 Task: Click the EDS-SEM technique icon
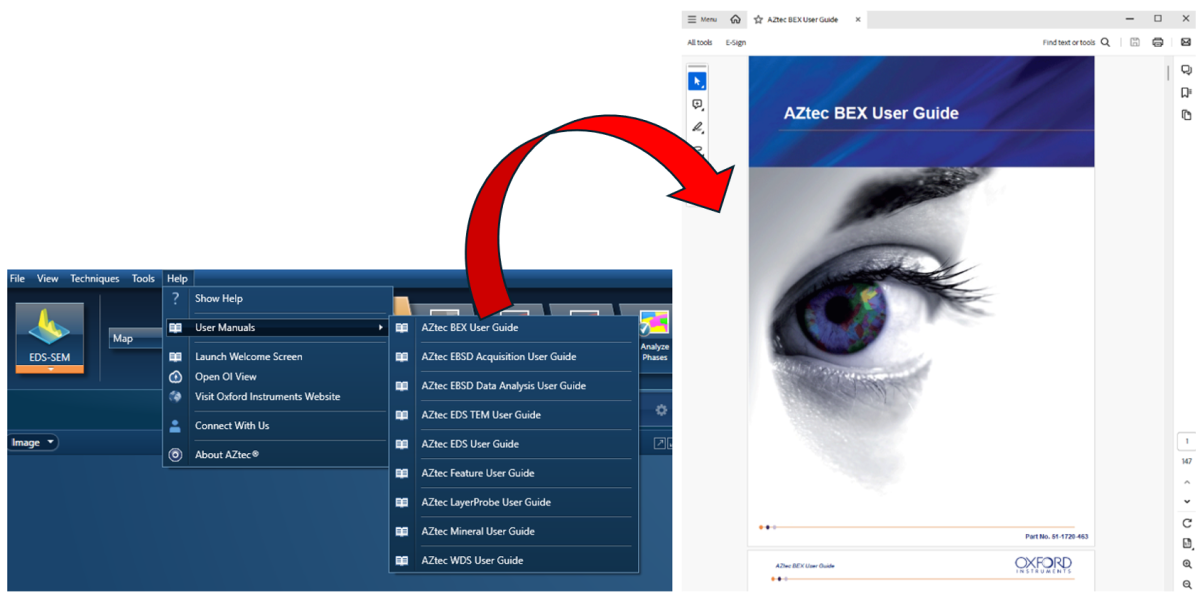50,340
